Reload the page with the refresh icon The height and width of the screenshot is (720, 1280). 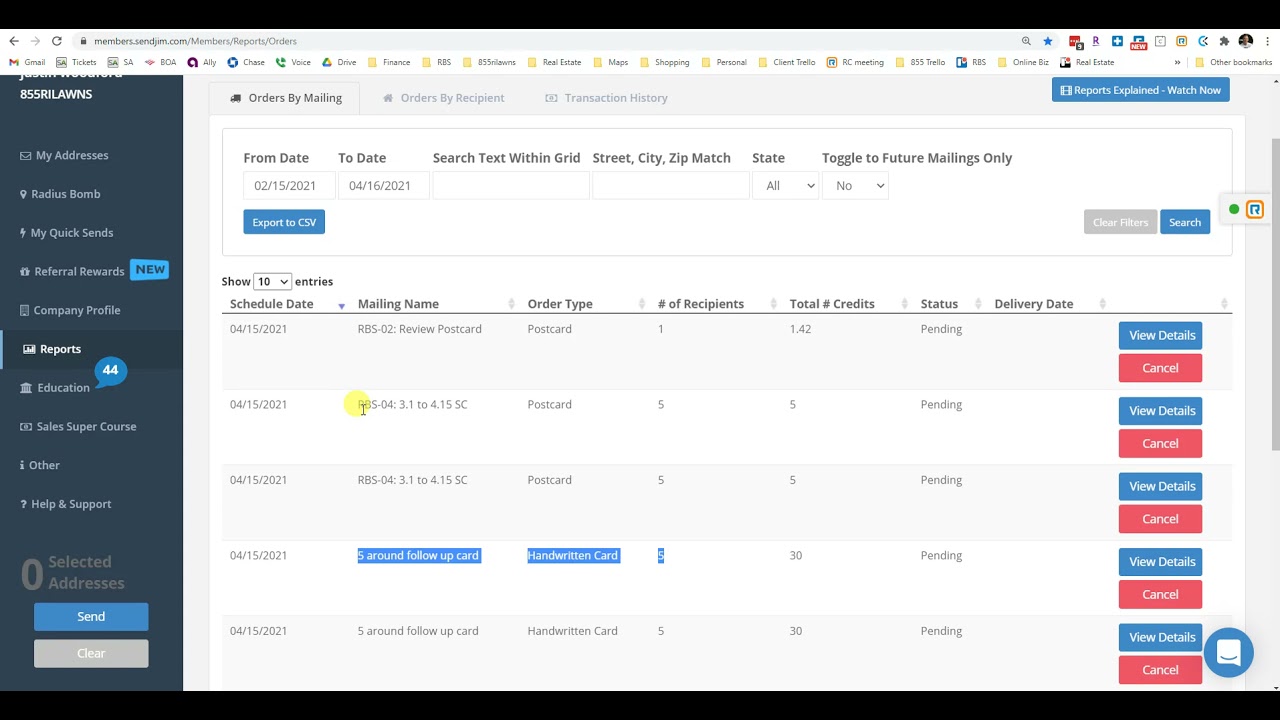point(57,41)
